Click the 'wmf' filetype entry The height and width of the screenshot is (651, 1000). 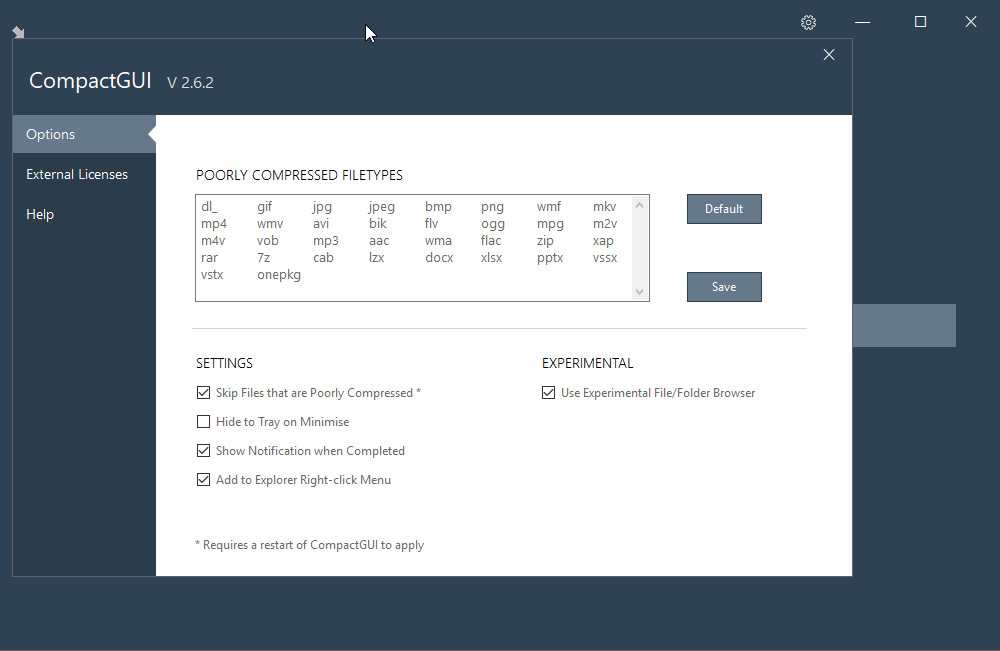pyautogui.click(x=548, y=207)
